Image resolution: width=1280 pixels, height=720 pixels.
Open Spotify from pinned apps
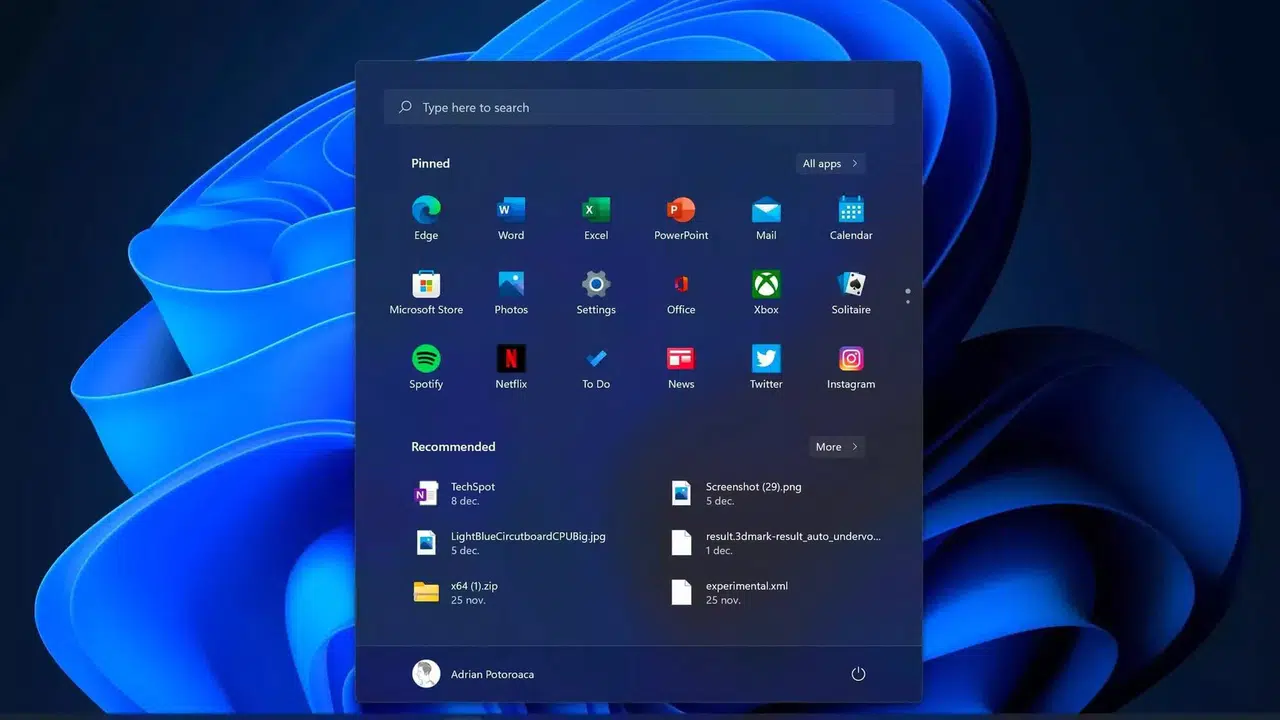(426, 358)
